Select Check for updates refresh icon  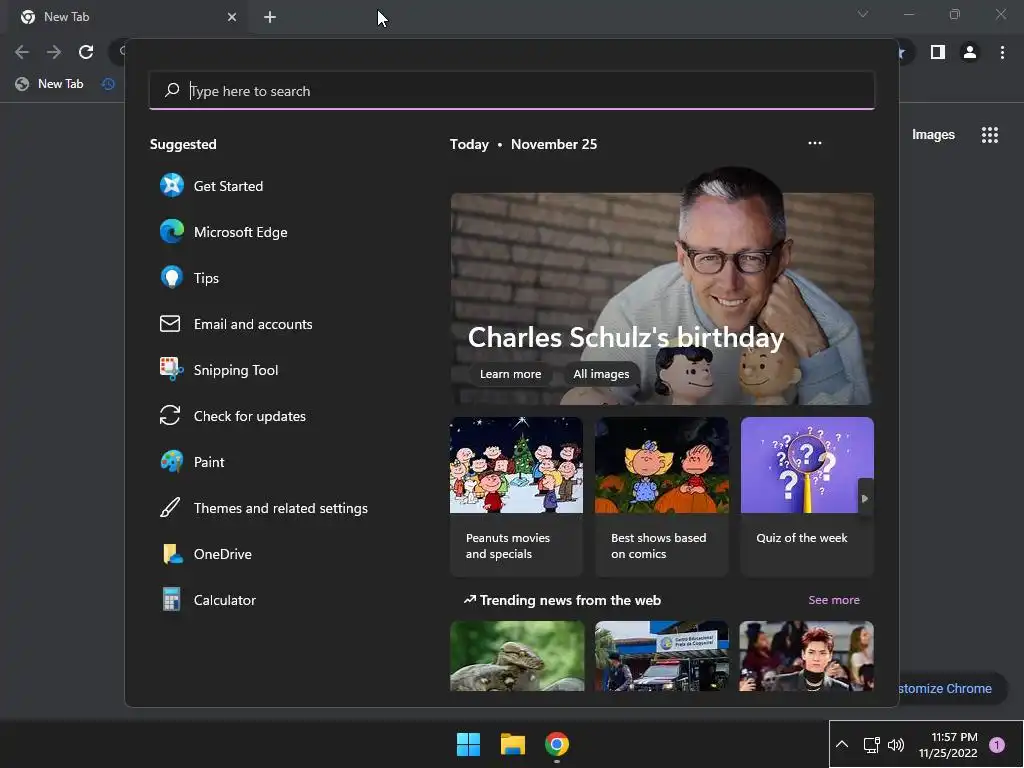170,415
